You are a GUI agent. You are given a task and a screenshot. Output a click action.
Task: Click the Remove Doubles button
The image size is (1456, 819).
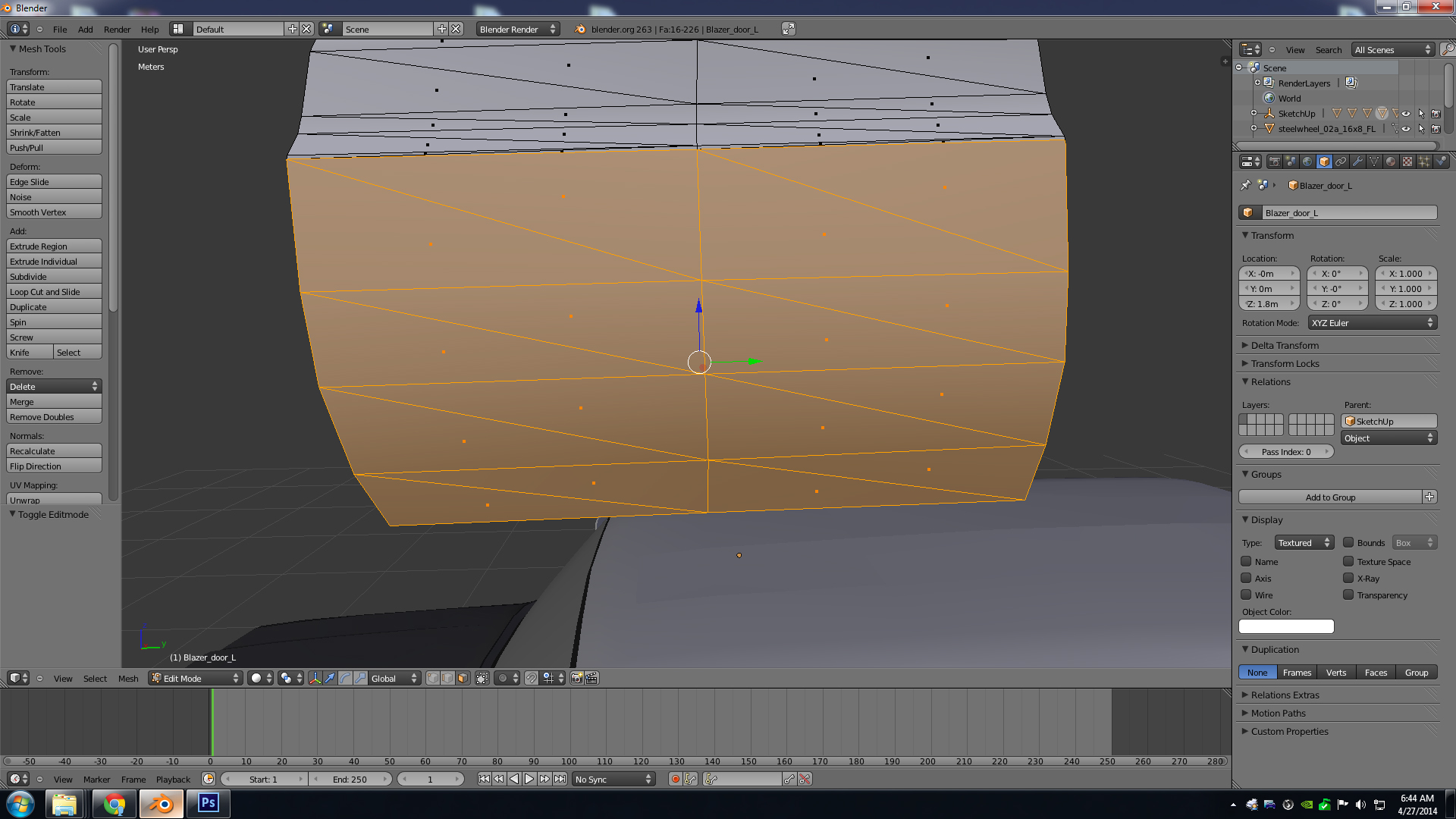point(54,417)
